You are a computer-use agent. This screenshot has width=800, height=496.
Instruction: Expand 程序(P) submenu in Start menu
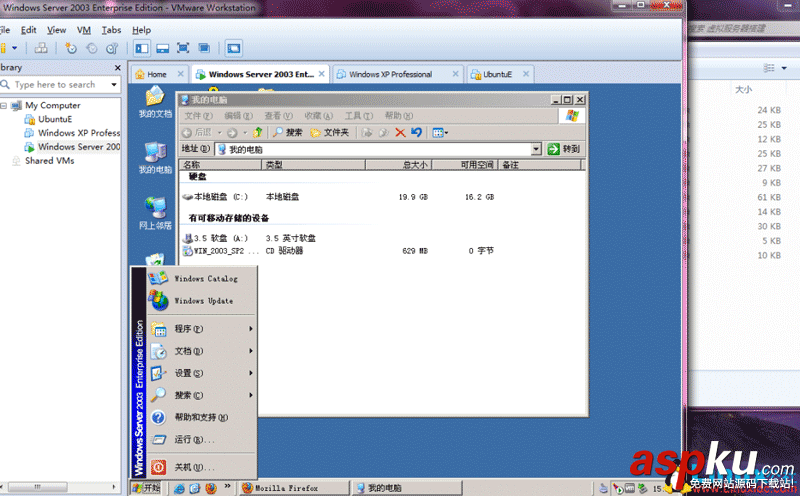[201, 329]
